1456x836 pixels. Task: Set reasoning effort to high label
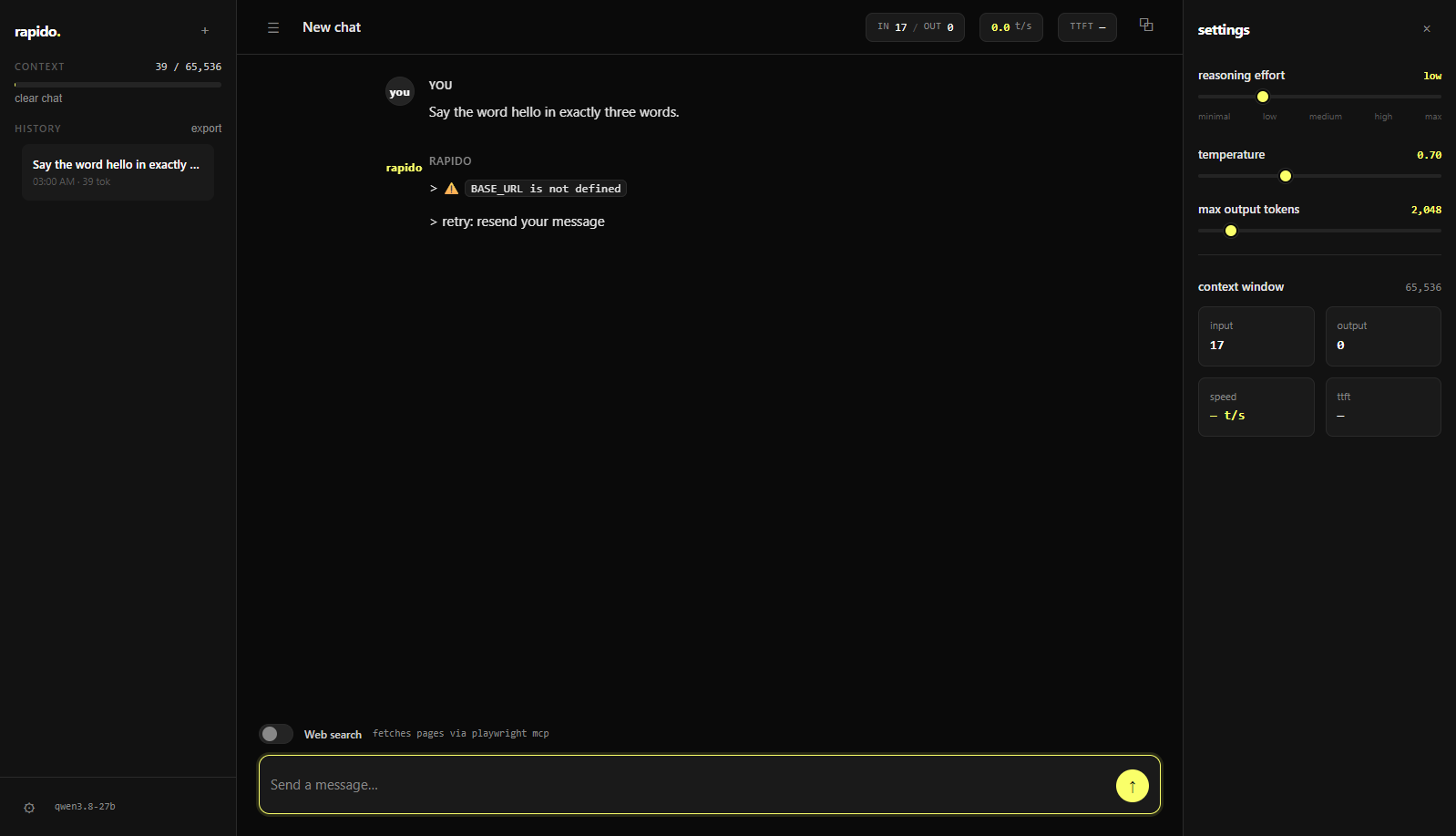tap(1383, 117)
